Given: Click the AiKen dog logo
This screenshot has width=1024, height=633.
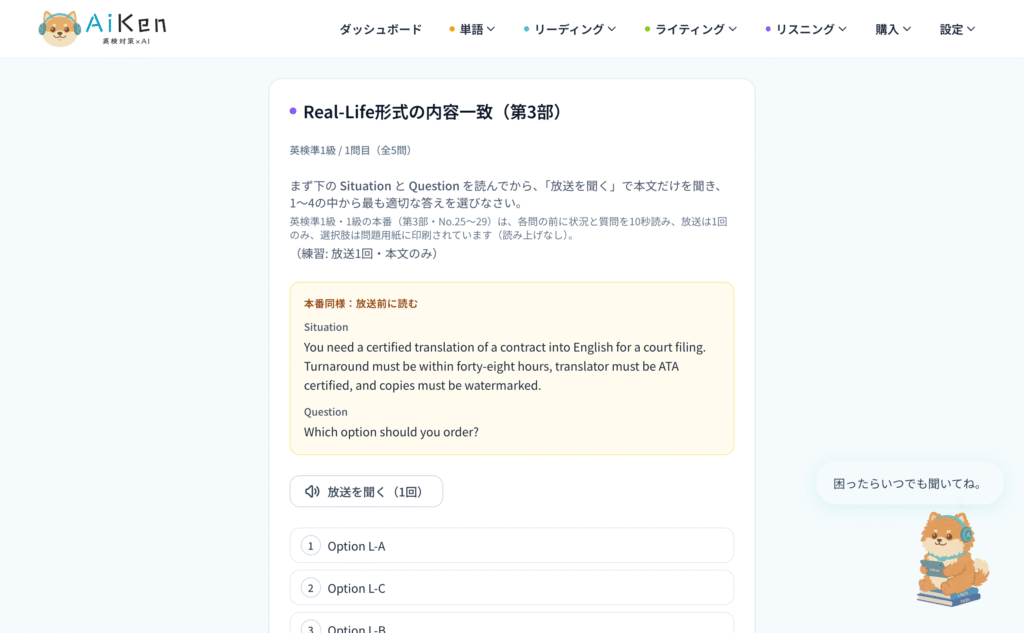Looking at the screenshot, I should pyautogui.click(x=59, y=29).
